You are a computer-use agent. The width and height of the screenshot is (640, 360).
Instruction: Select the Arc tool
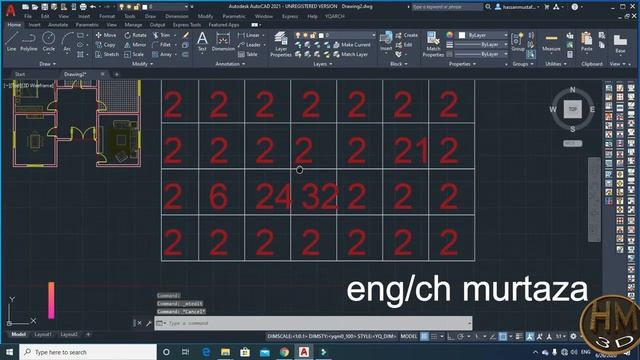67,42
